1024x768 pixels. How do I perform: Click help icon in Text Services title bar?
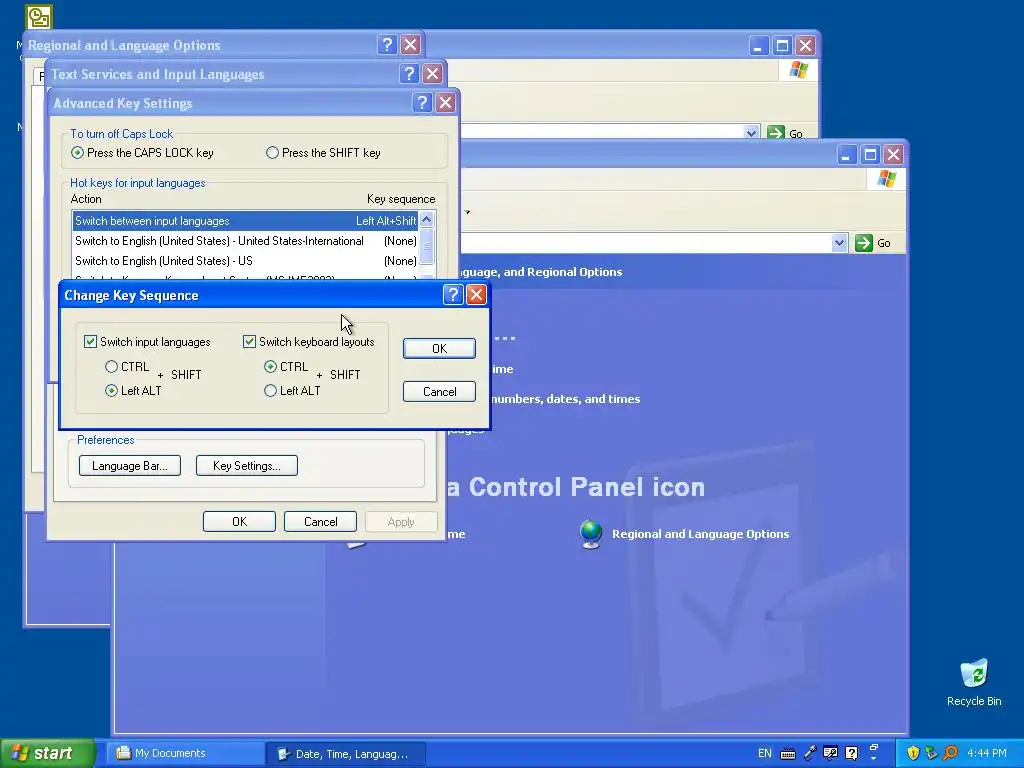click(x=409, y=74)
